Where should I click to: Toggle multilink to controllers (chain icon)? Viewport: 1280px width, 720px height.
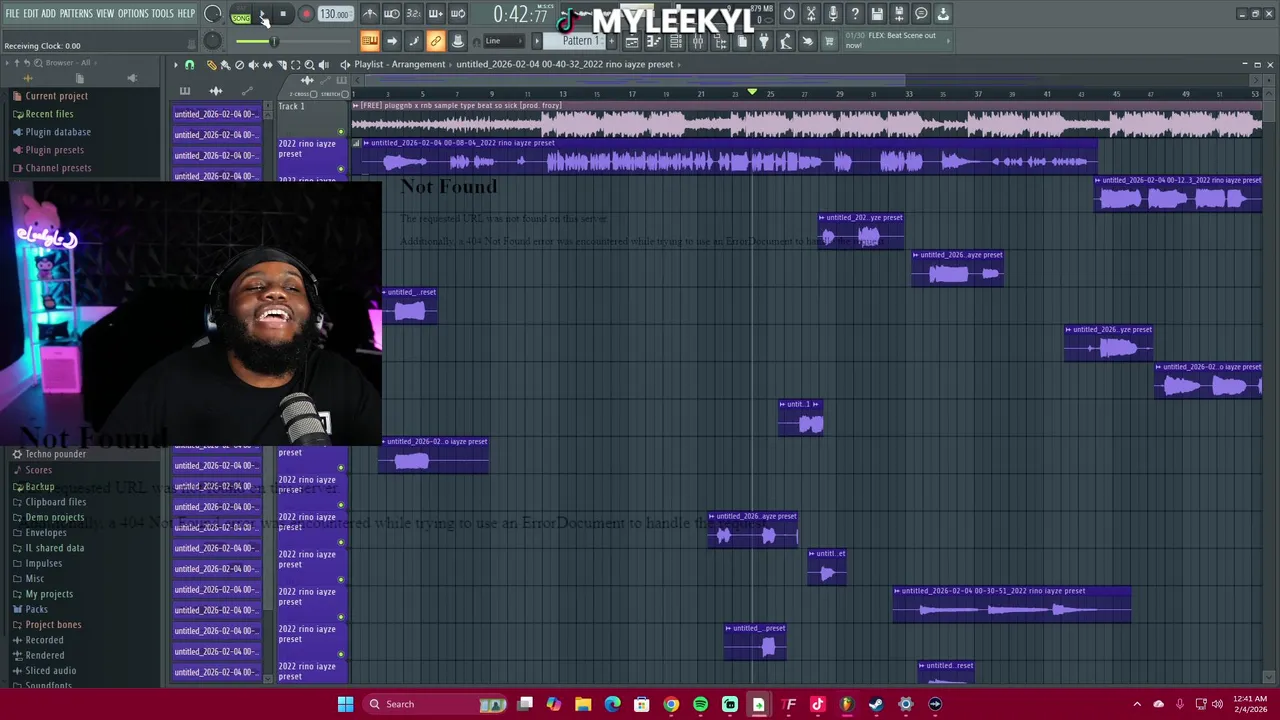(x=435, y=41)
